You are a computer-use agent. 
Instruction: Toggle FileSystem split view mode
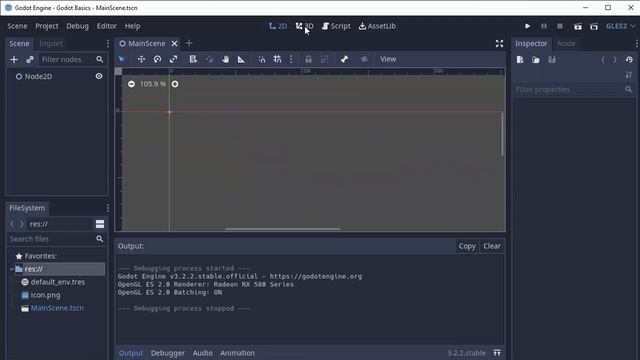coord(100,224)
